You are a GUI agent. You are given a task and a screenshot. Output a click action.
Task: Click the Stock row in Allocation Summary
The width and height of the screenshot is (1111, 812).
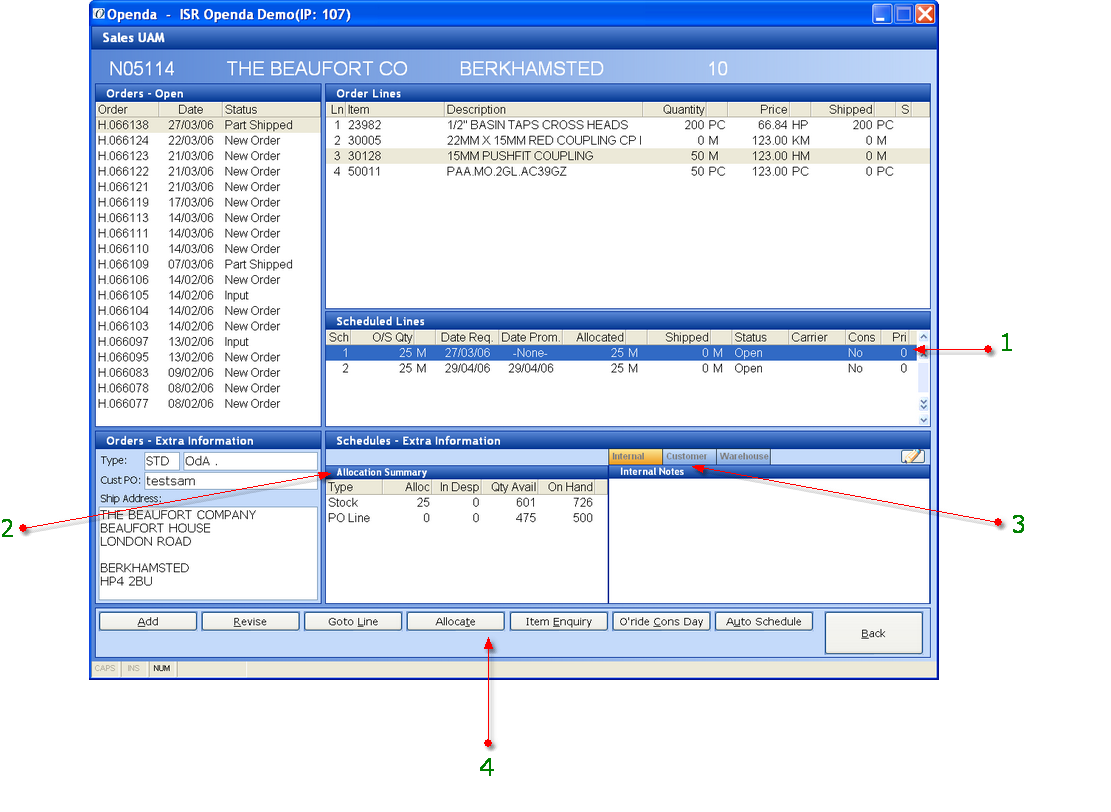[x=466, y=502]
